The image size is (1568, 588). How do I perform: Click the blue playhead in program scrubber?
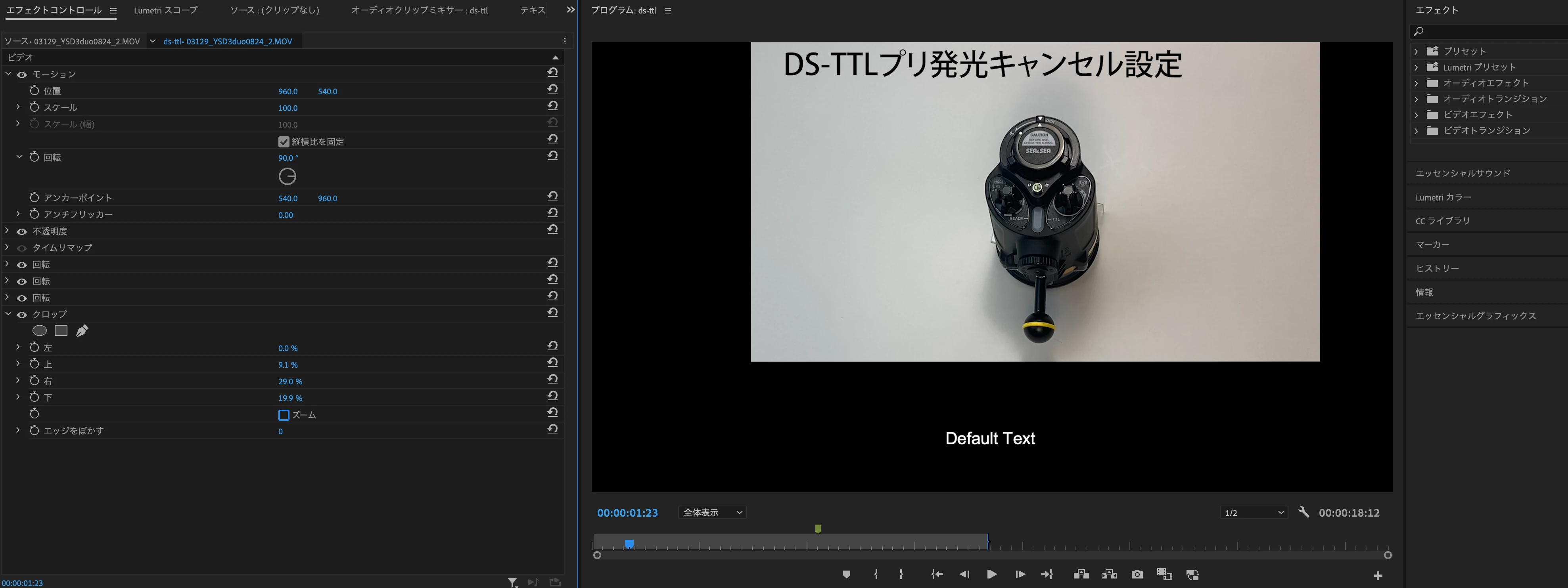click(x=629, y=543)
